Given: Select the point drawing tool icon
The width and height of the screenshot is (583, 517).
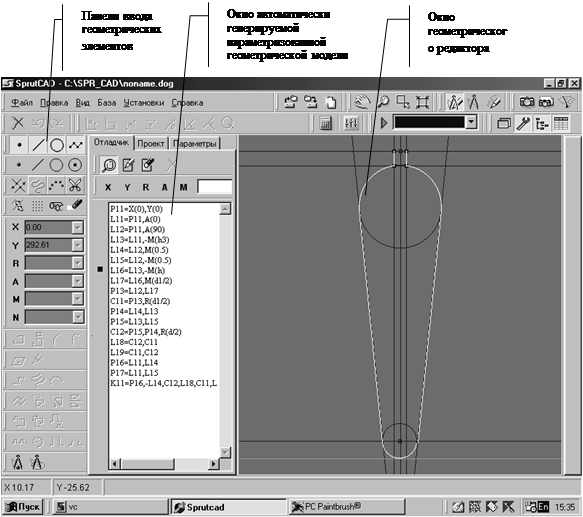Looking at the screenshot, I should point(19,145).
